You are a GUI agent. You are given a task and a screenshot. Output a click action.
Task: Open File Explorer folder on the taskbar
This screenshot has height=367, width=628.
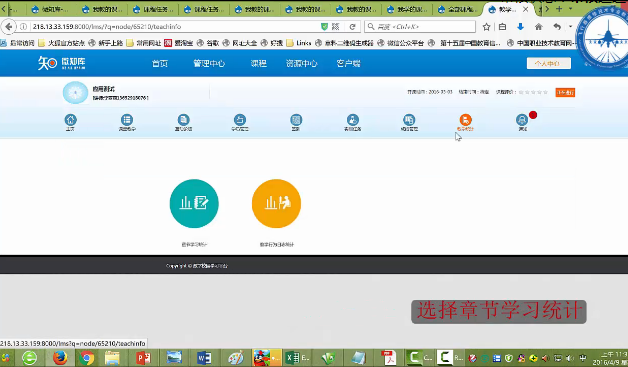pos(113,358)
